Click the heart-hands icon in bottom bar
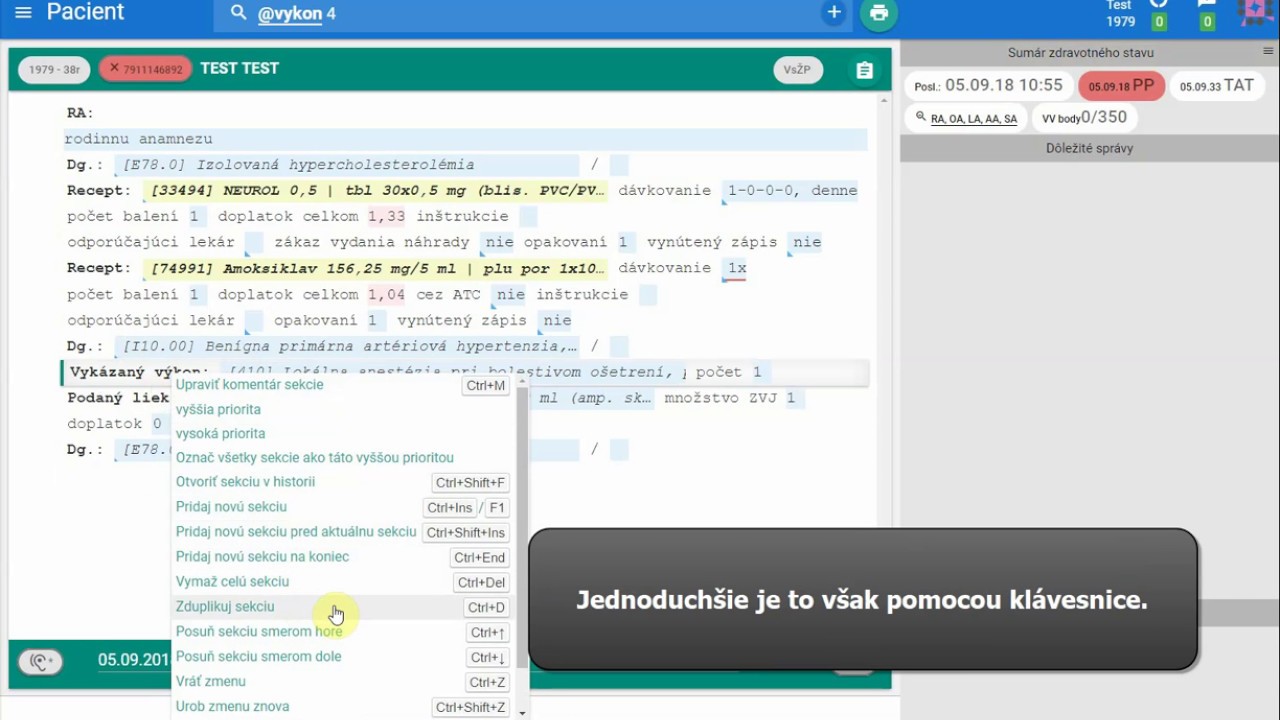The image size is (1280, 720). 41,661
